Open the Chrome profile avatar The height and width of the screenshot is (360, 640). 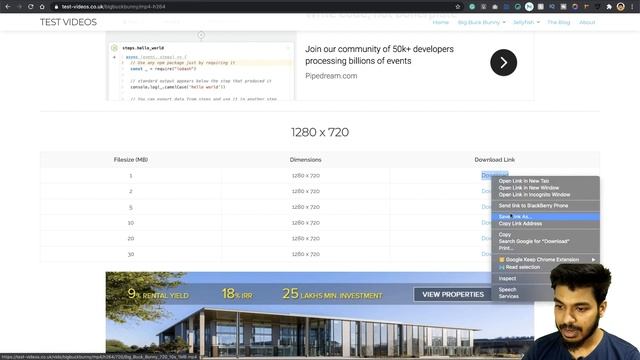tap(620, 7)
